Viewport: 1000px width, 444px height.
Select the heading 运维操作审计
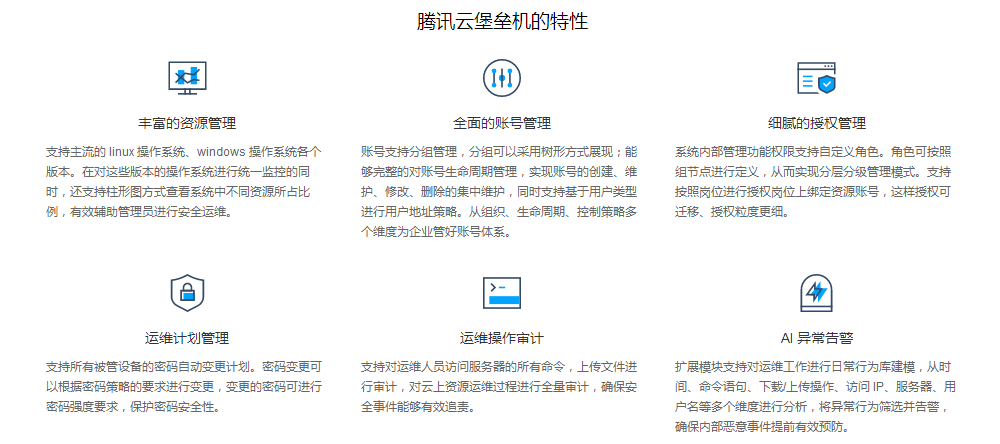502,338
